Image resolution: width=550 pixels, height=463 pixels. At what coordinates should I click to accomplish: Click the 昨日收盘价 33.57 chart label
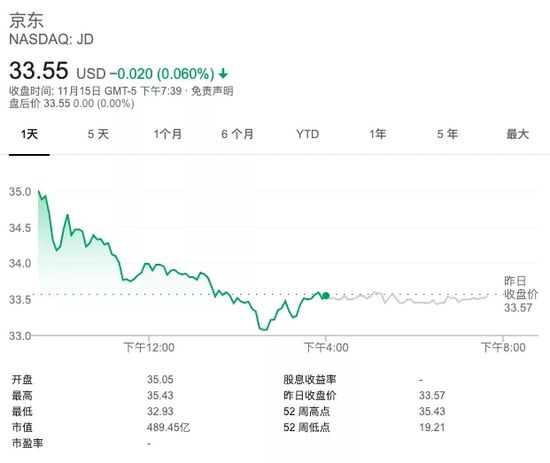pyautogui.click(x=521, y=294)
